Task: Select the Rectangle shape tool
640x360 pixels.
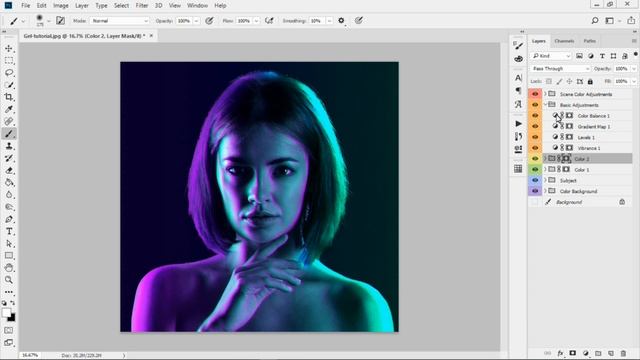Action: [x=9, y=256]
